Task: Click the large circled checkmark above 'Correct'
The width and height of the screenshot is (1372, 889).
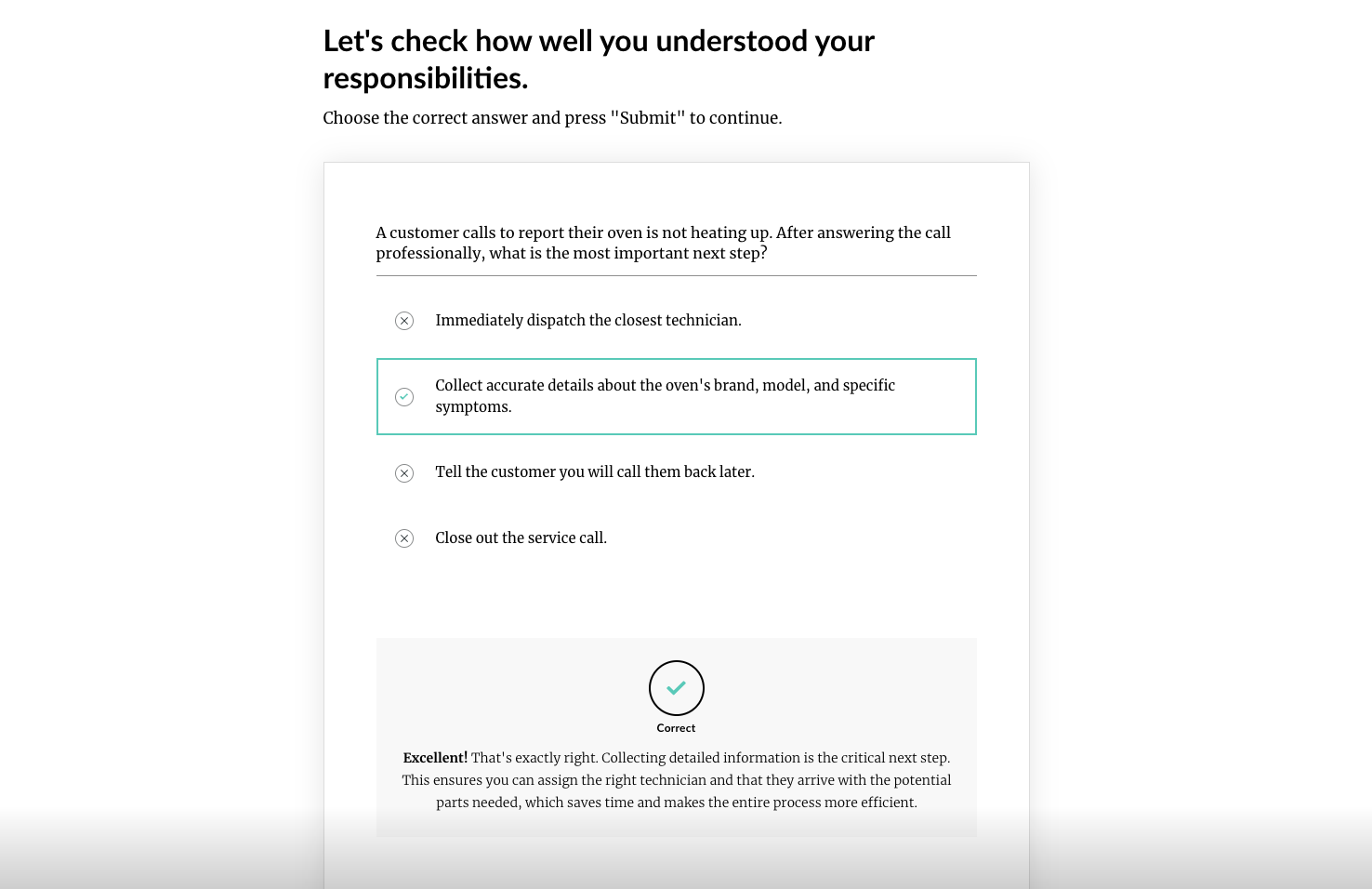Action: [676, 686]
